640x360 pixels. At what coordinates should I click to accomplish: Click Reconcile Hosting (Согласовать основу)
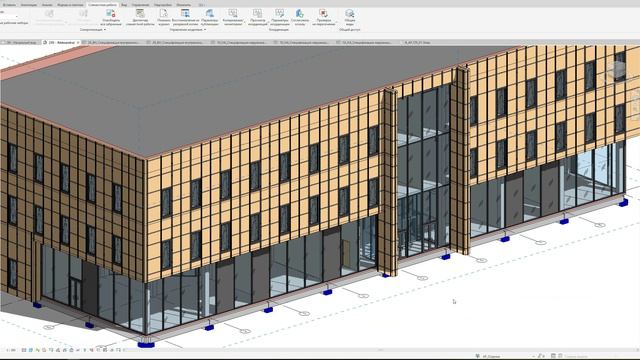(300, 18)
